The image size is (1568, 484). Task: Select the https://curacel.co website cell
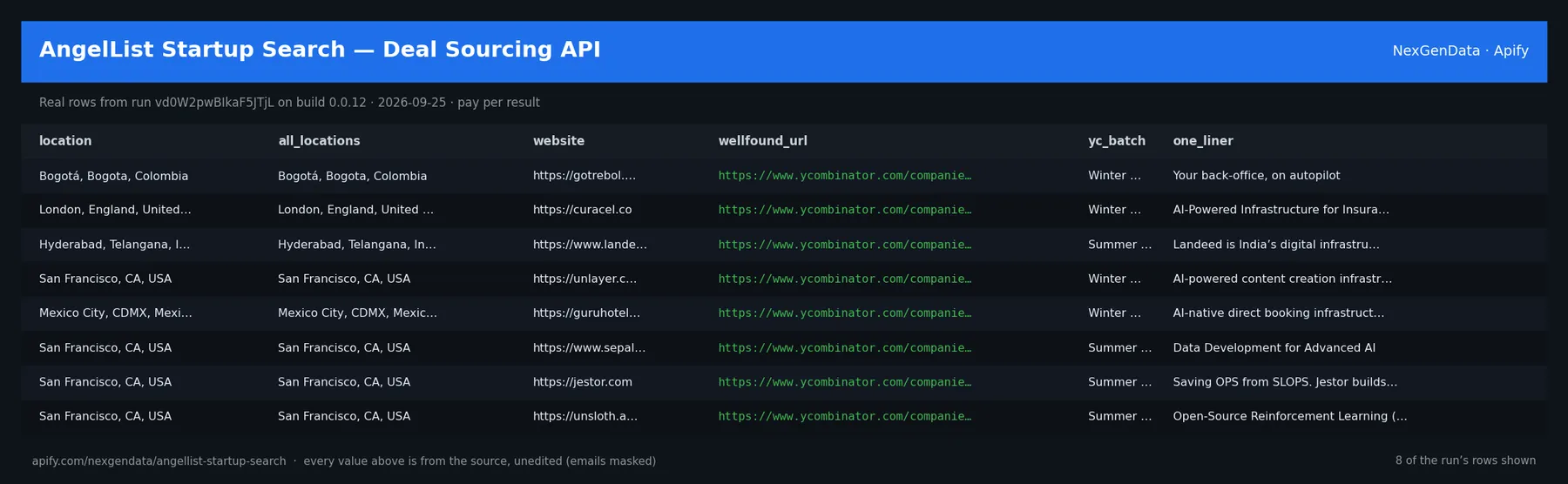[582, 210]
